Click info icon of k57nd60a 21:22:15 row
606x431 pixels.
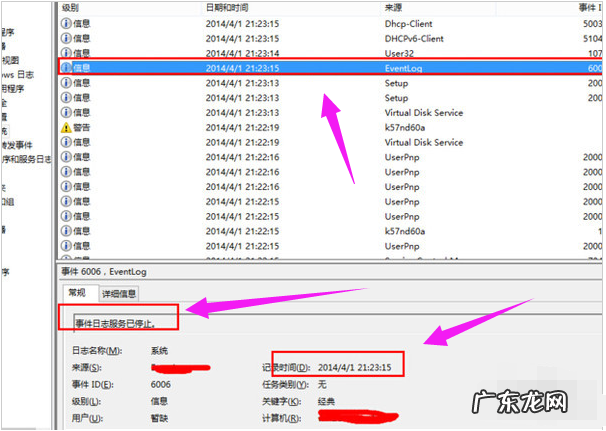point(66,231)
